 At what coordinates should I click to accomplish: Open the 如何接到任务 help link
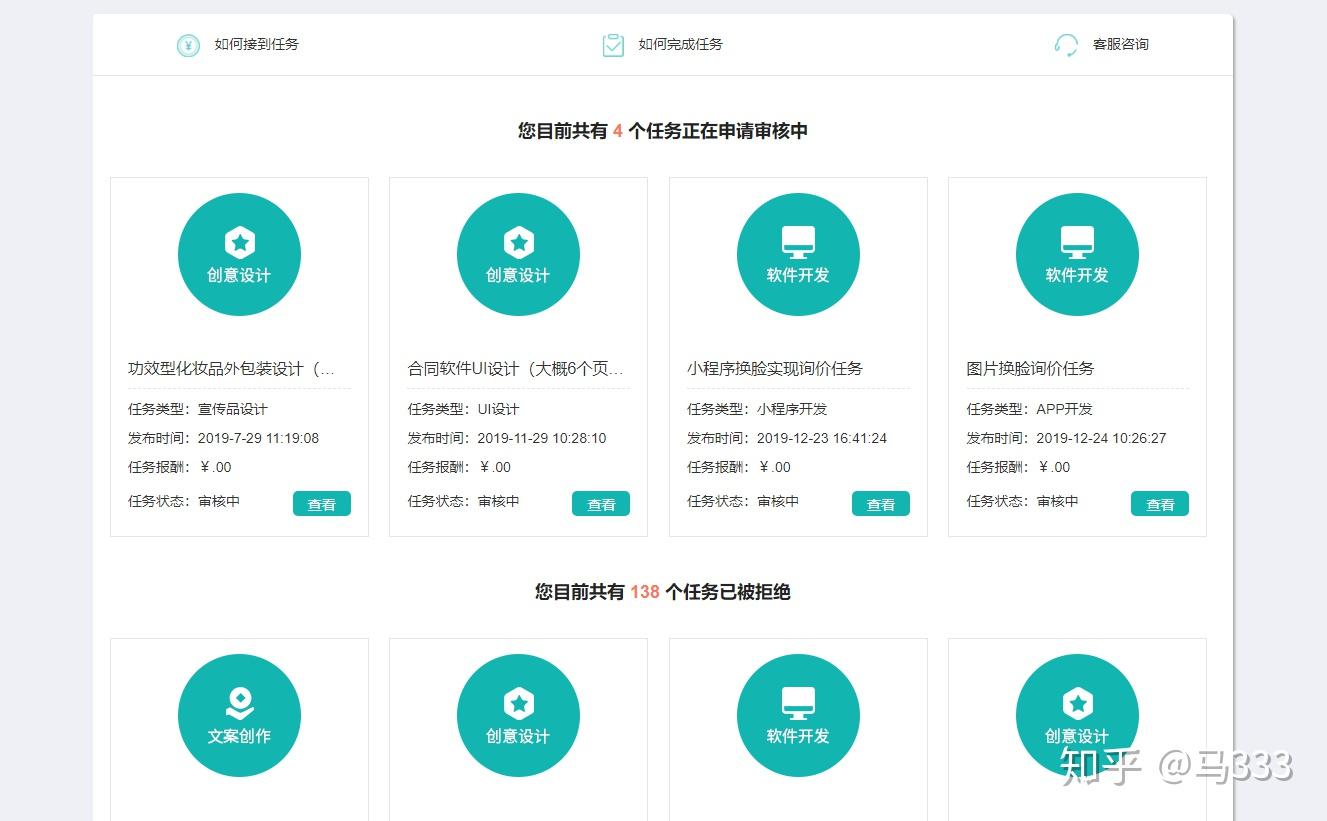click(x=256, y=44)
